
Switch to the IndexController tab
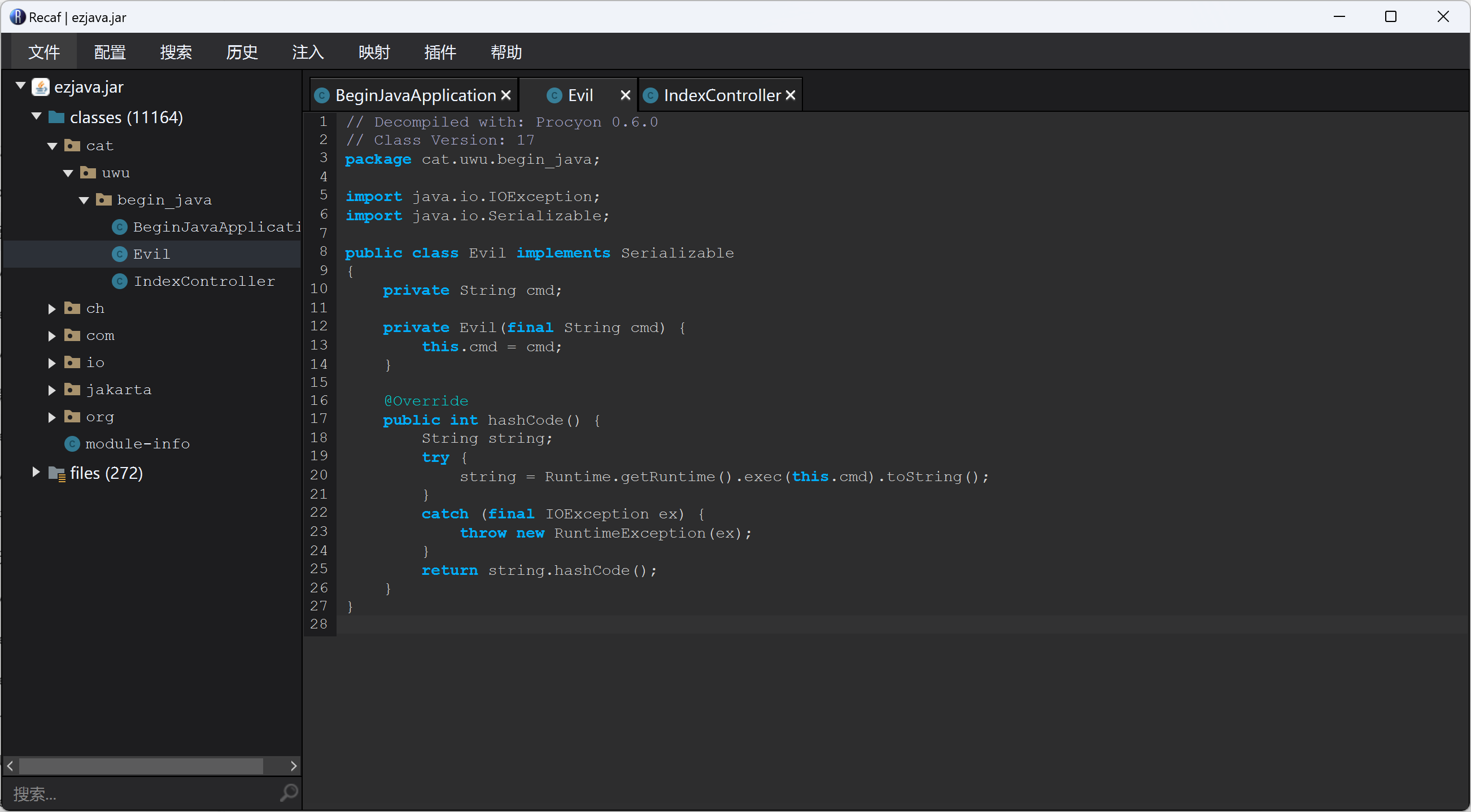click(721, 95)
